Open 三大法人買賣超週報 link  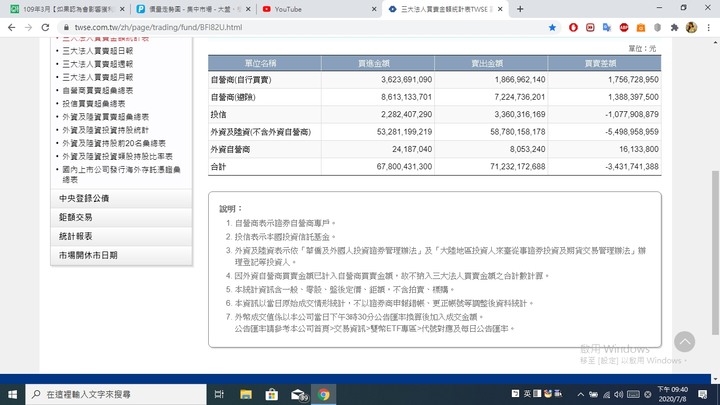click(x=98, y=64)
